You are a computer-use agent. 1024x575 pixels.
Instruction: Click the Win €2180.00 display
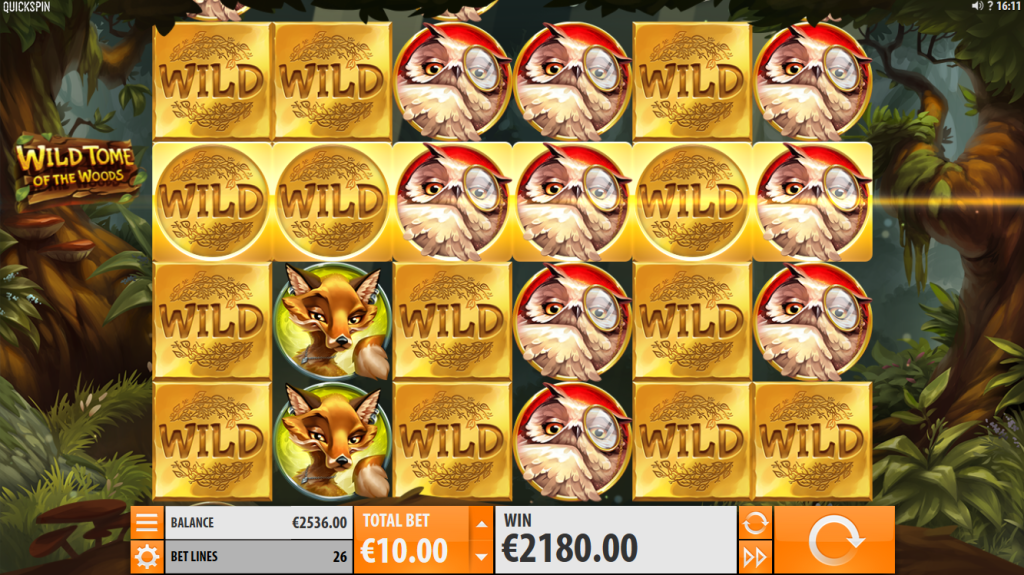tap(616, 540)
